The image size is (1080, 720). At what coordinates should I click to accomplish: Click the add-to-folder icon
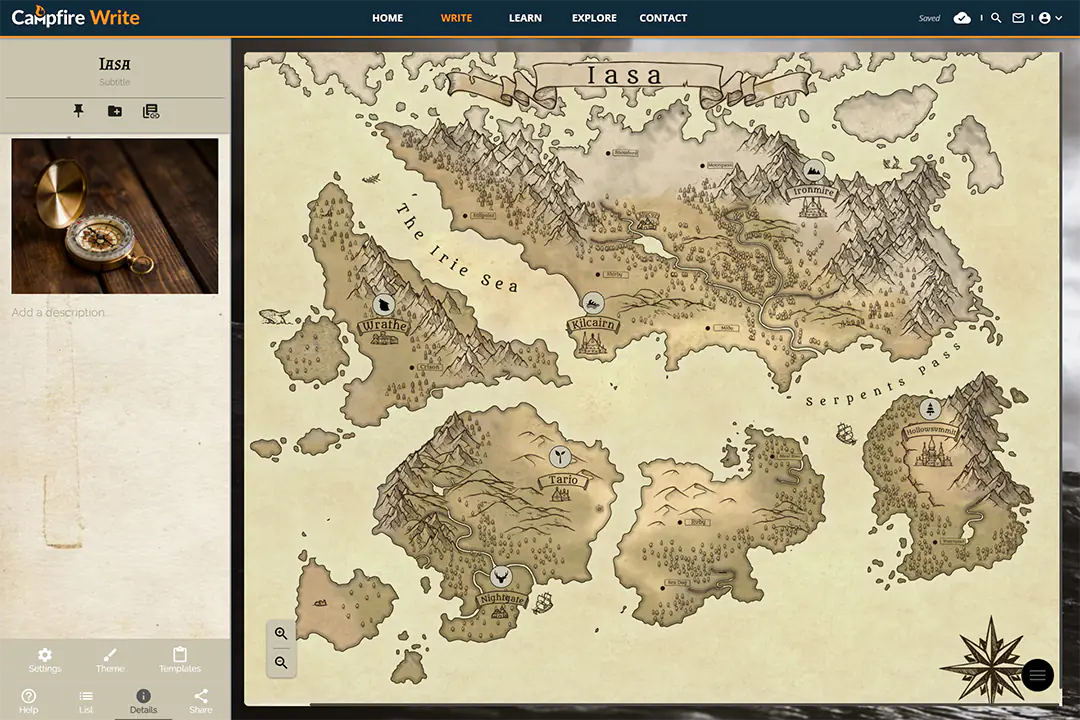(x=115, y=111)
